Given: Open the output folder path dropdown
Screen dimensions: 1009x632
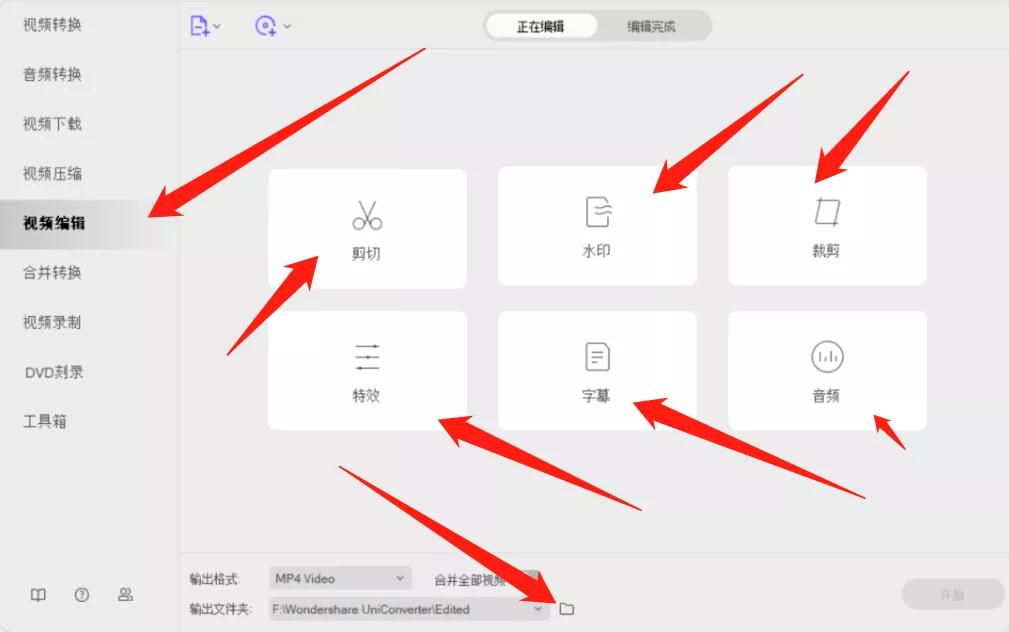Looking at the screenshot, I should [409, 609].
